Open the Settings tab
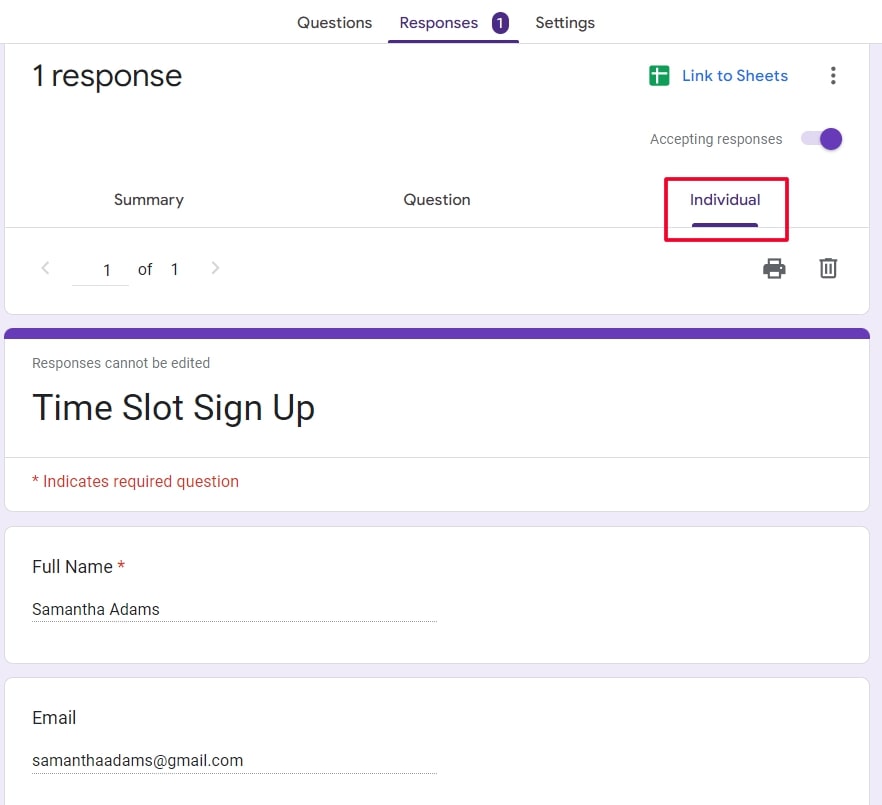The height and width of the screenshot is (805, 882). (565, 22)
